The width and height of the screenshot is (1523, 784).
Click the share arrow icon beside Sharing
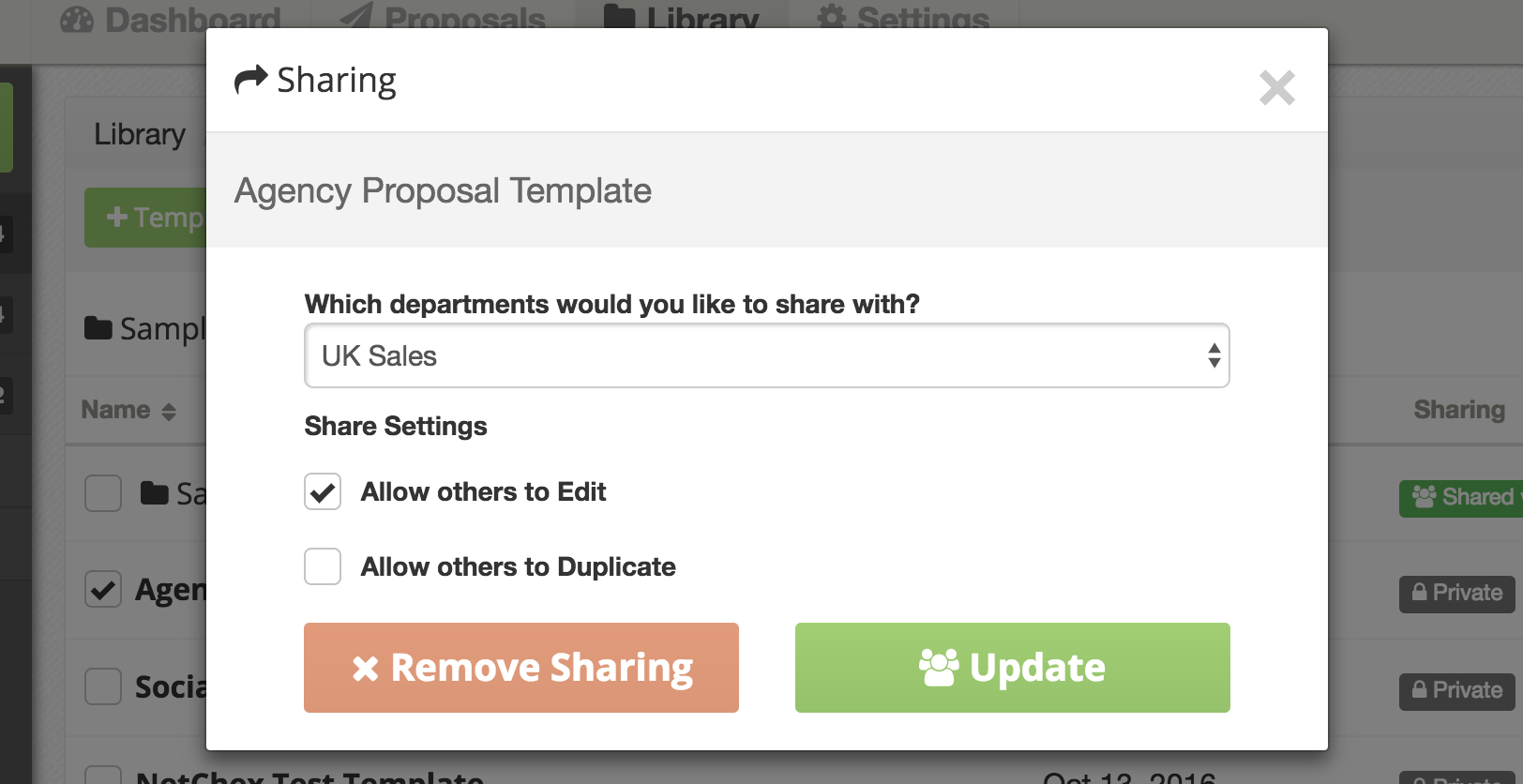click(x=250, y=80)
